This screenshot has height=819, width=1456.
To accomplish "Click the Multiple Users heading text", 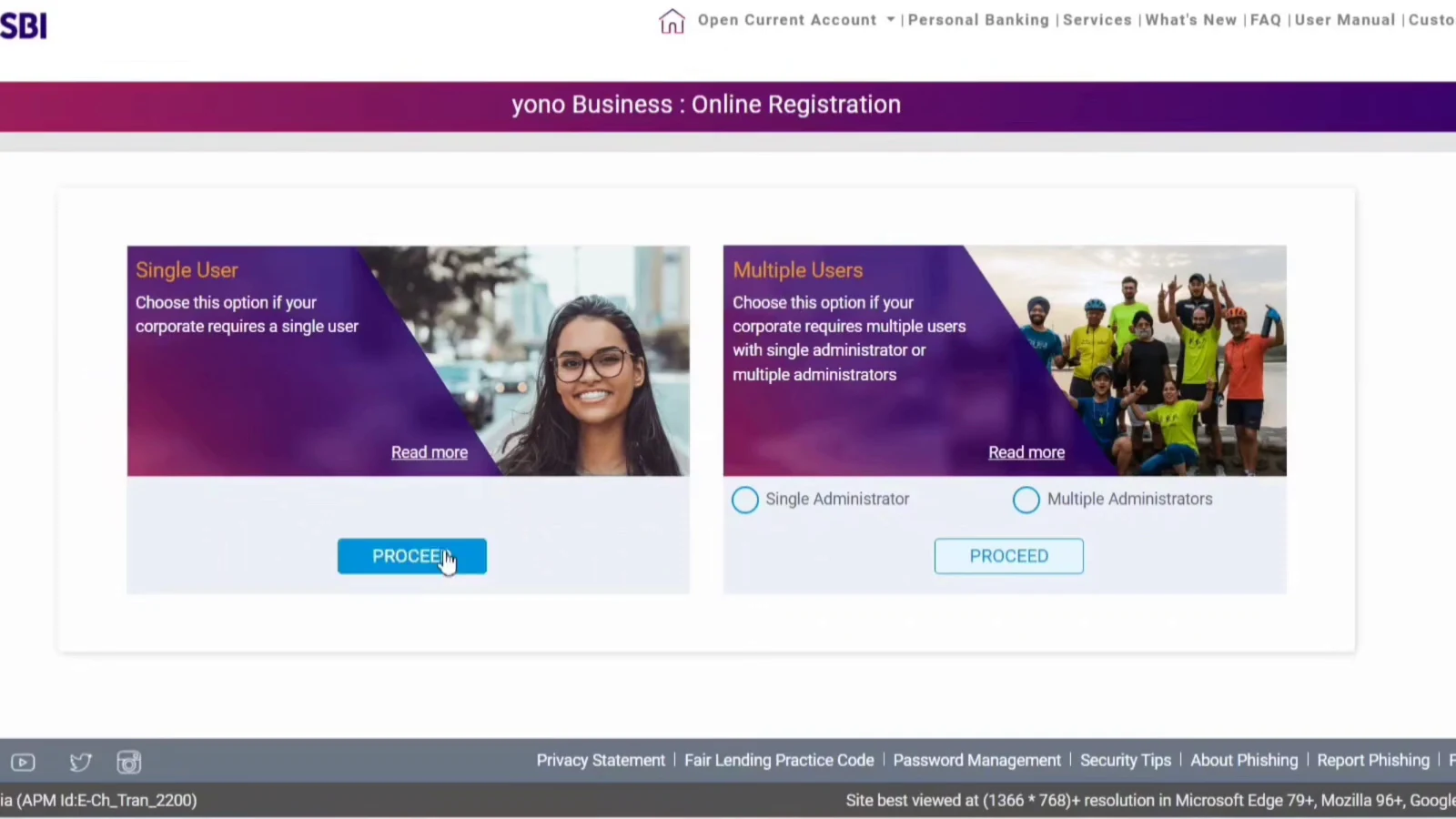I will 798,270.
